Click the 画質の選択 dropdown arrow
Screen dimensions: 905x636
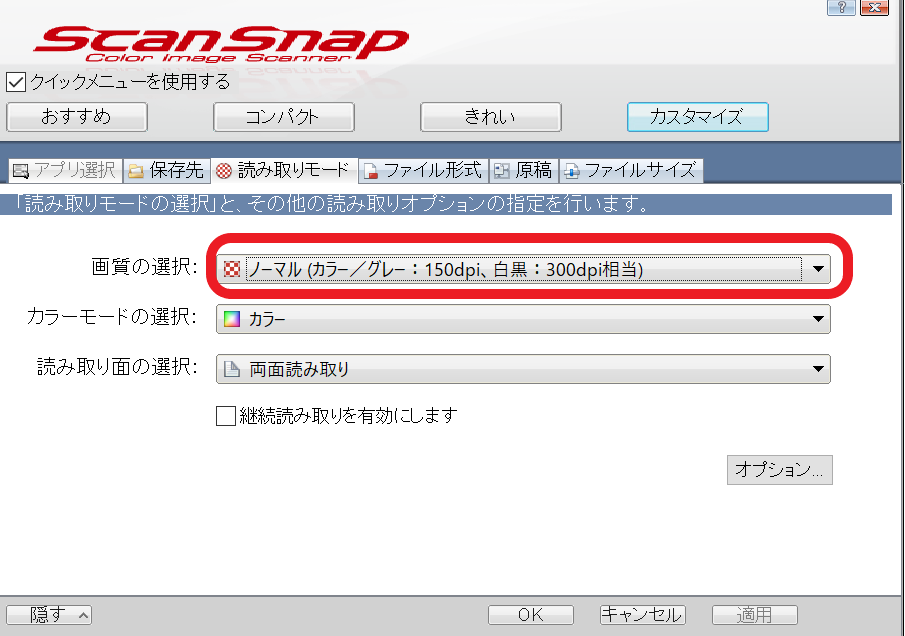click(x=818, y=269)
